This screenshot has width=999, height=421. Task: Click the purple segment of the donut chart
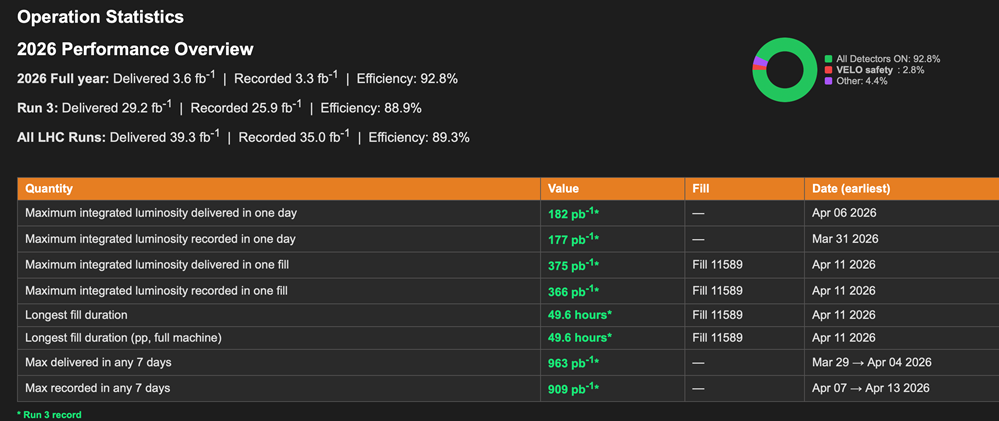click(x=760, y=62)
